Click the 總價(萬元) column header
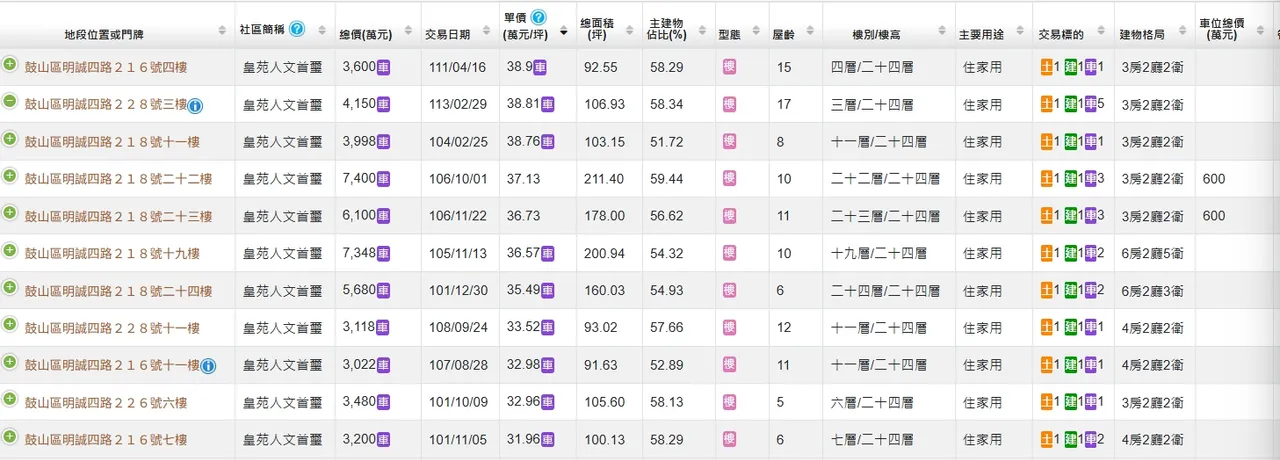1280x460 pixels. 365,32
